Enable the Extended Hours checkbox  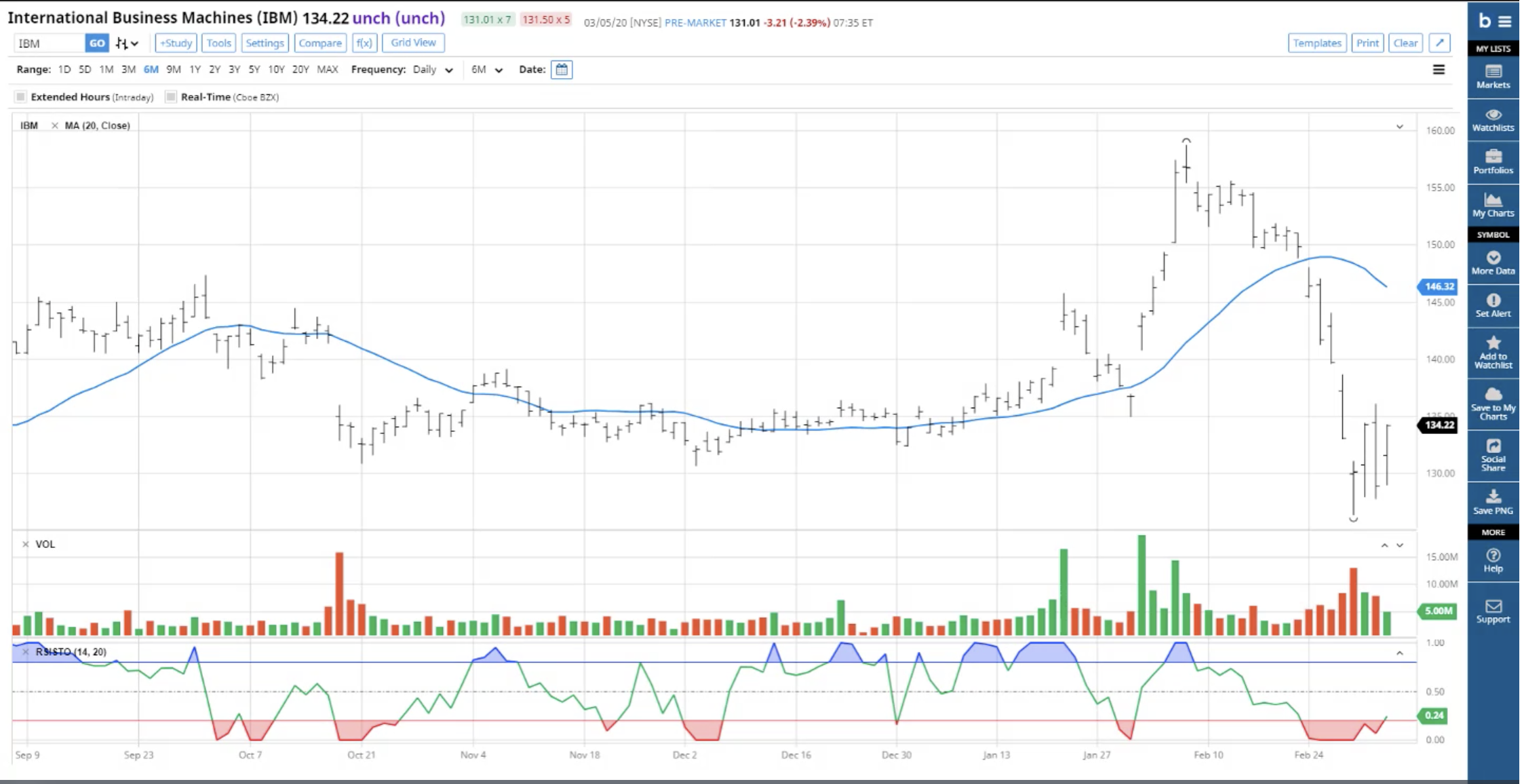pos(21,97)
